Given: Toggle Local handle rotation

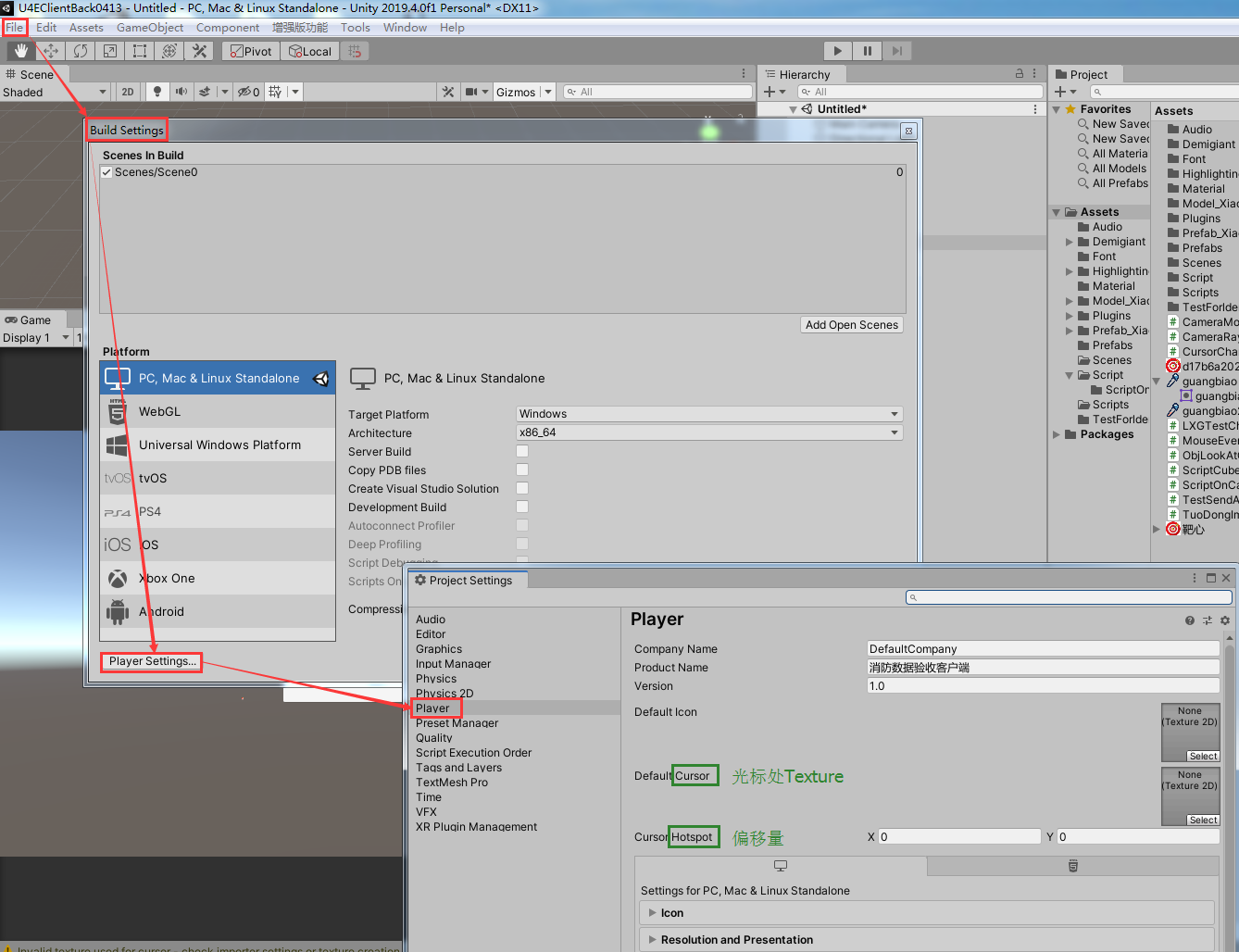Looking at the screenshot, I should point(310,51).
